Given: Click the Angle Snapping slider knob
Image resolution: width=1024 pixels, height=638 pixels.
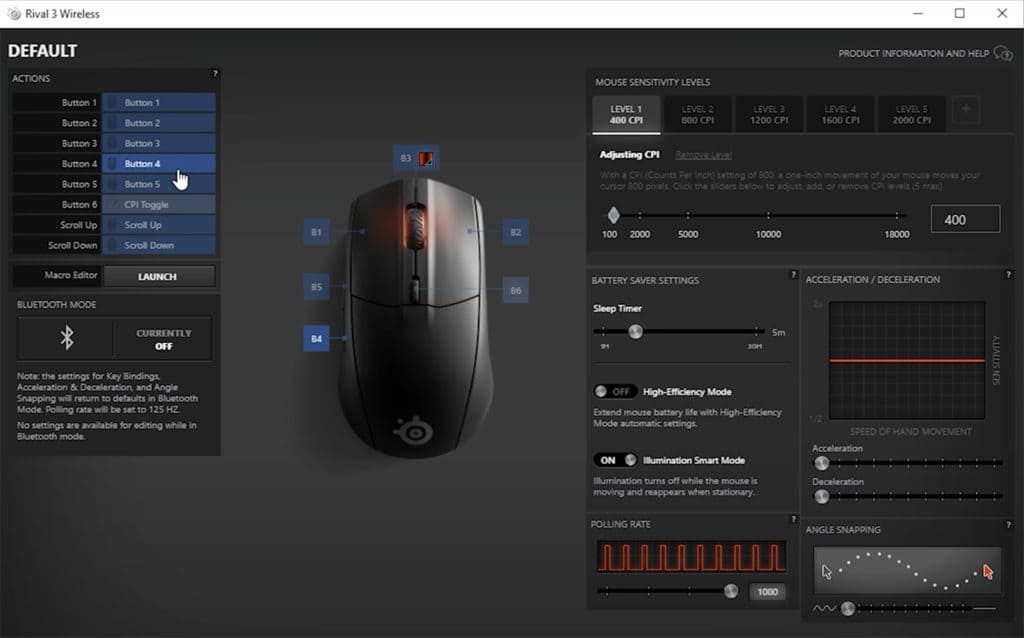Looking at the screenshot, I should tap(848, 609).
